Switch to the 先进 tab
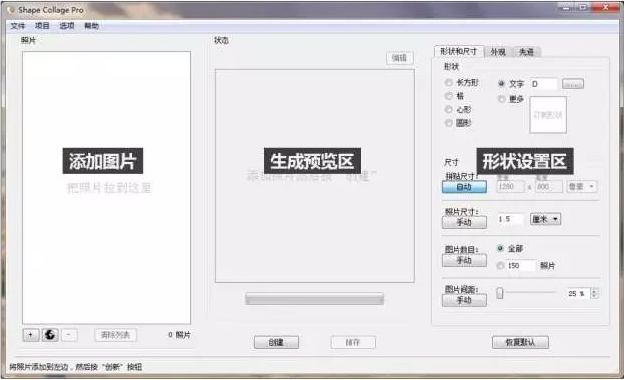624x380 pixels. (526, 52)
